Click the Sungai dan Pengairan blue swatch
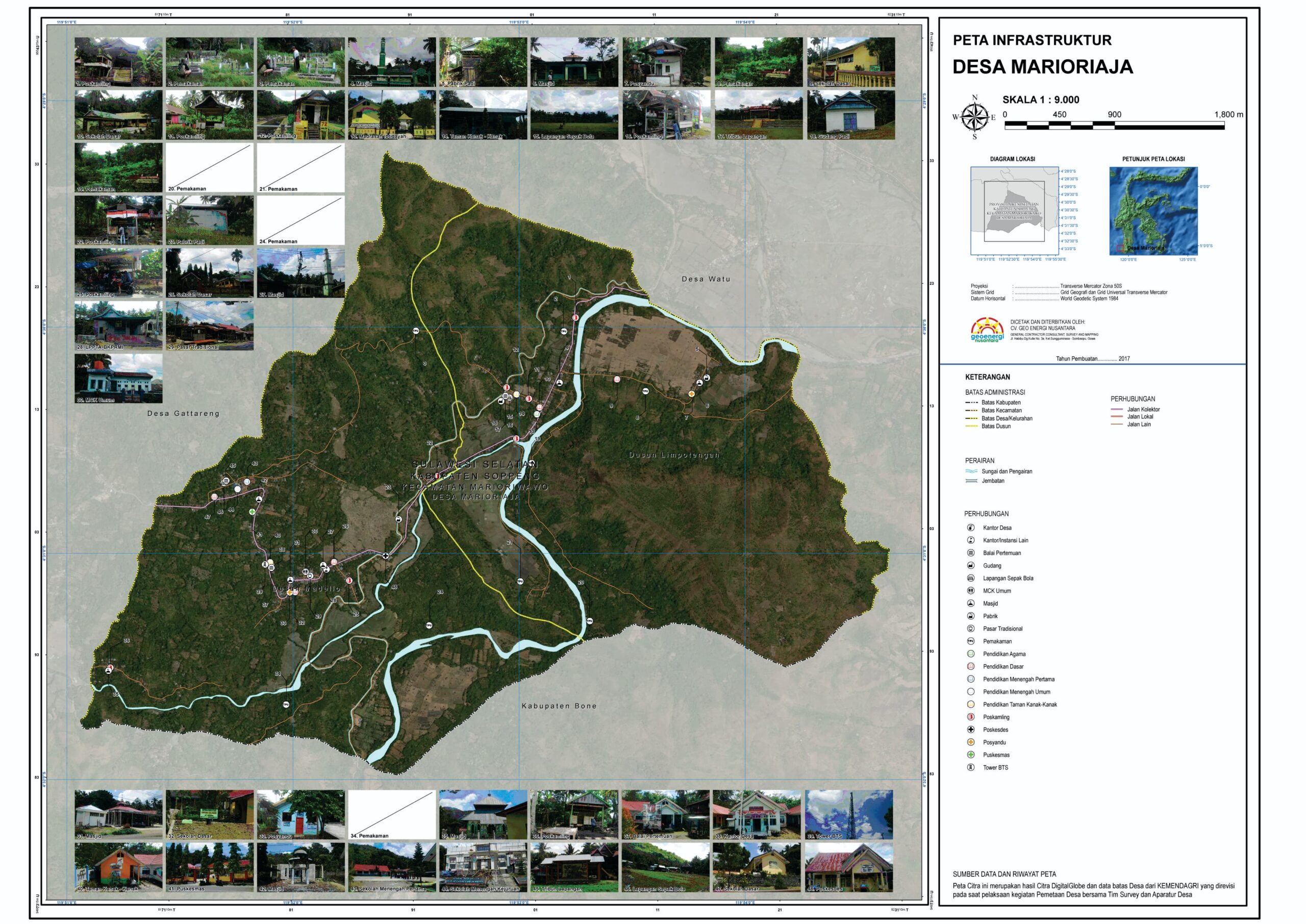The width and height of the screenshot is (1306, 924). click(x=971, y=471)
